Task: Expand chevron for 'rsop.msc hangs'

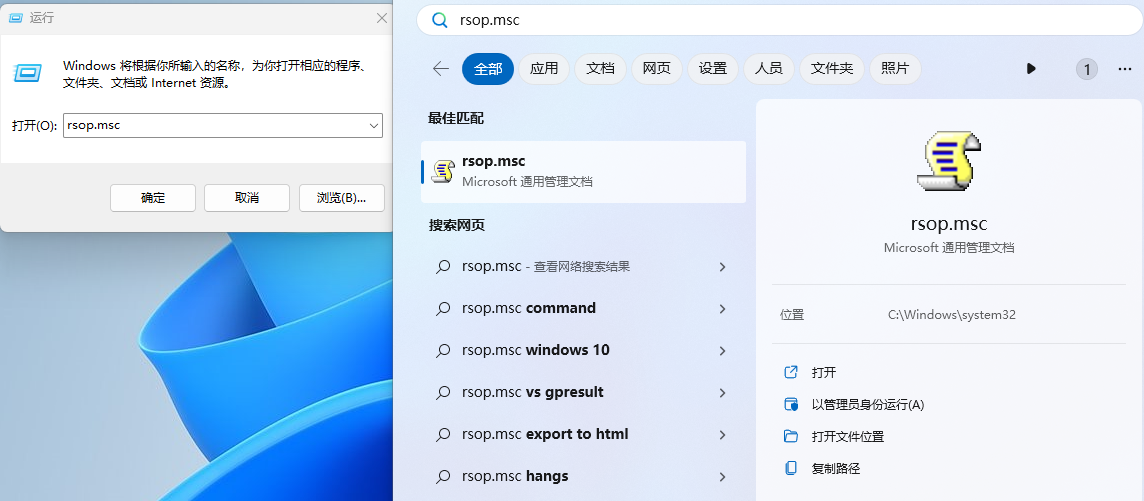Action: click(722, 477)
